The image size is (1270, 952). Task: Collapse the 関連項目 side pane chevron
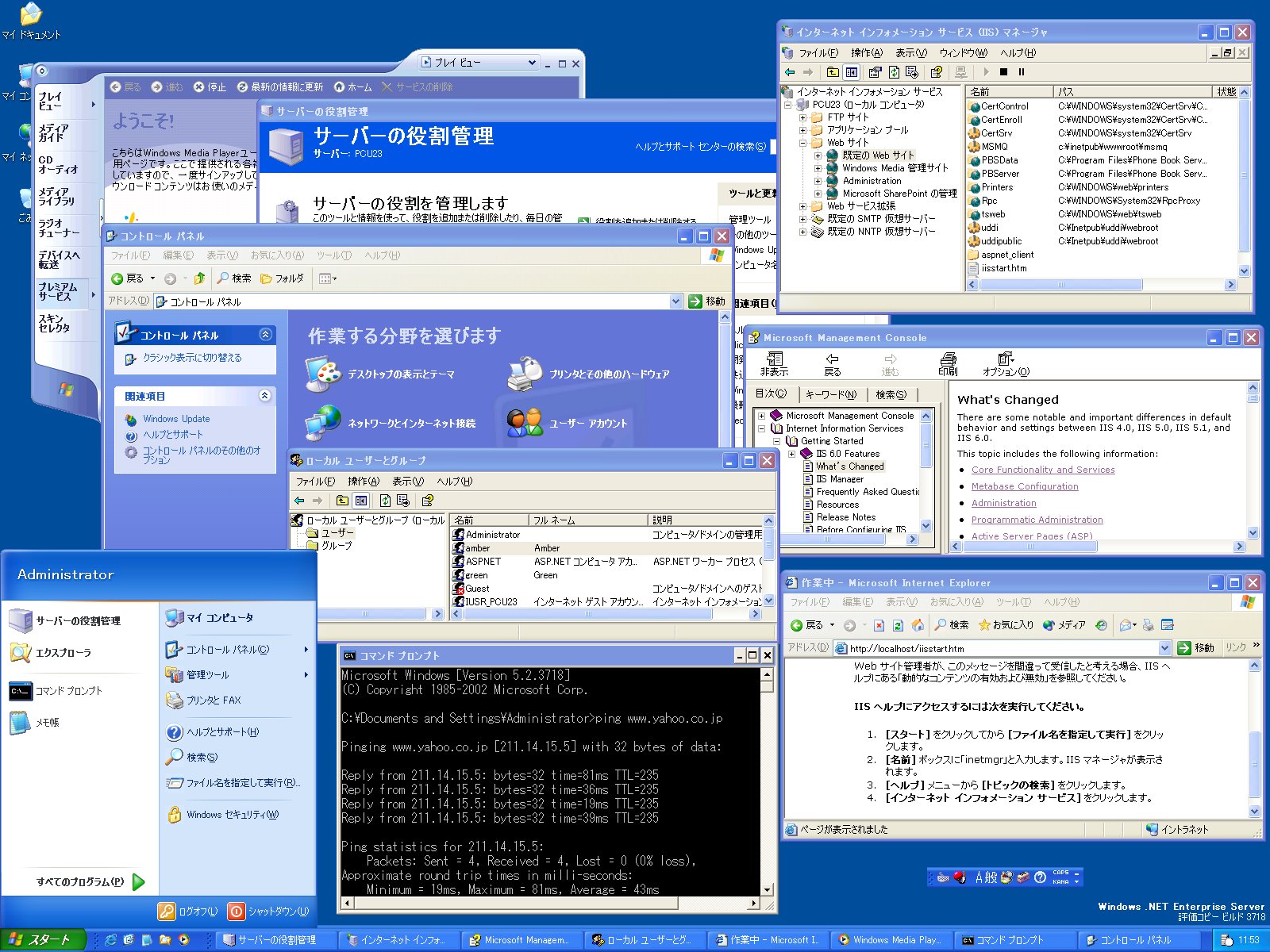265,395
